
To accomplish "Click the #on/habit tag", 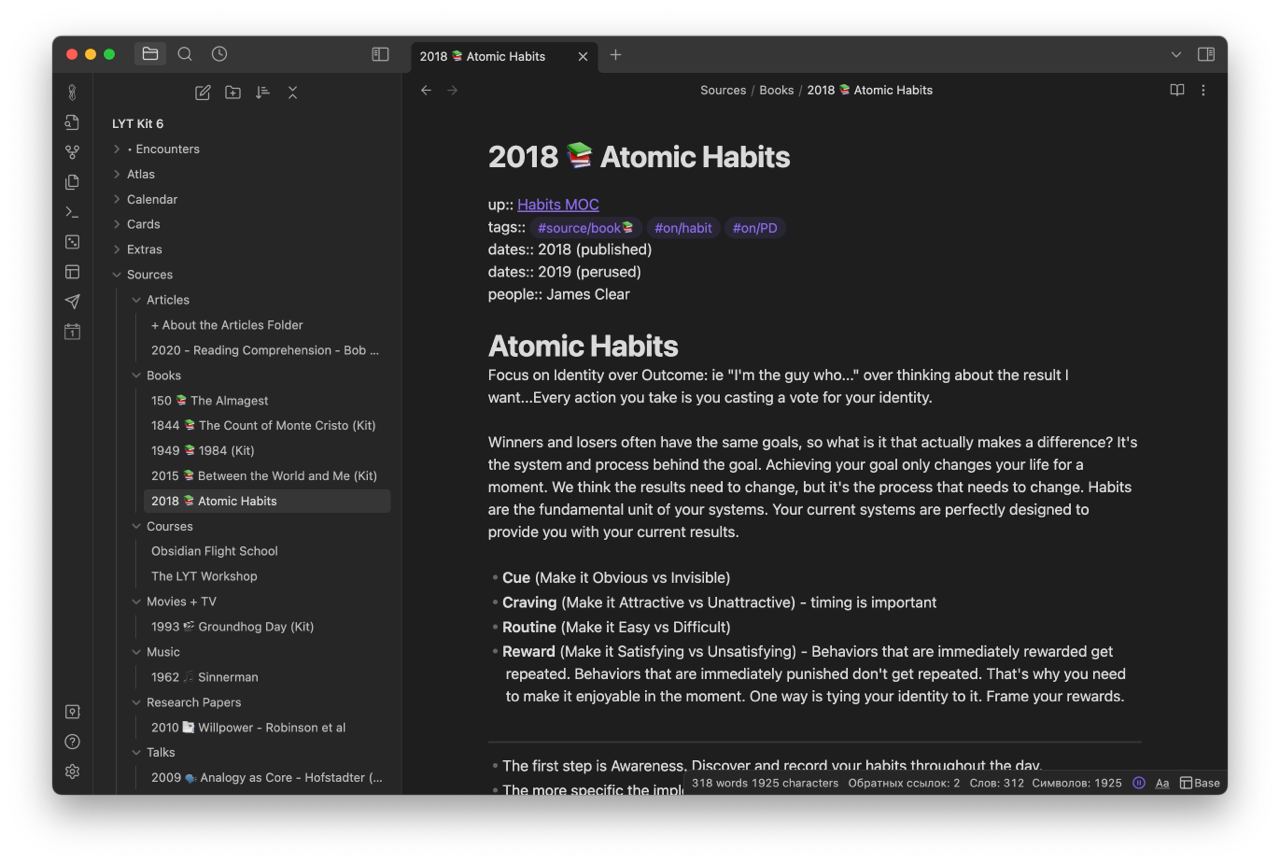I will pos(683,228).
